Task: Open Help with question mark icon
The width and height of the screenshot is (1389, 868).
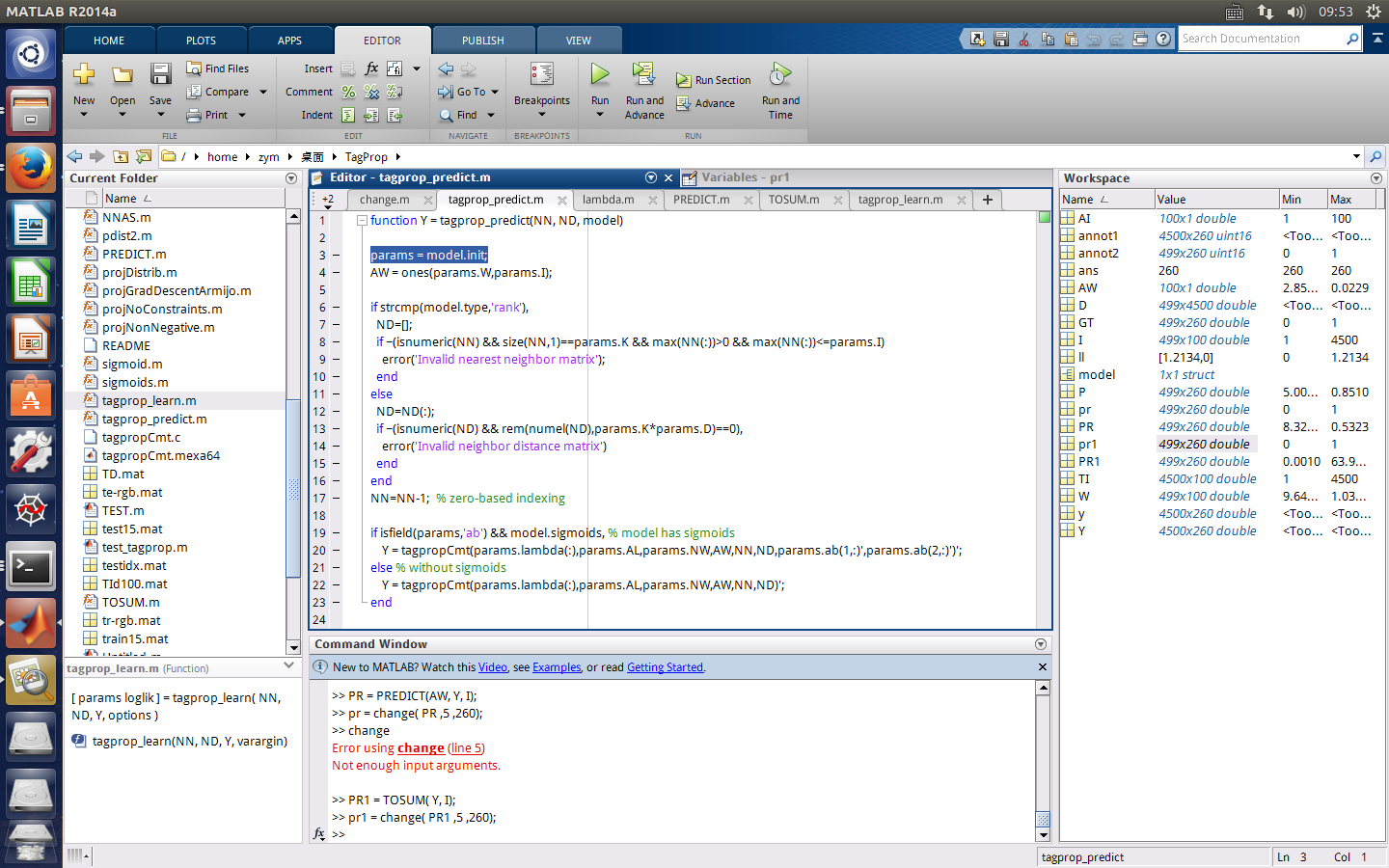Action: [x=1163, y=39]
